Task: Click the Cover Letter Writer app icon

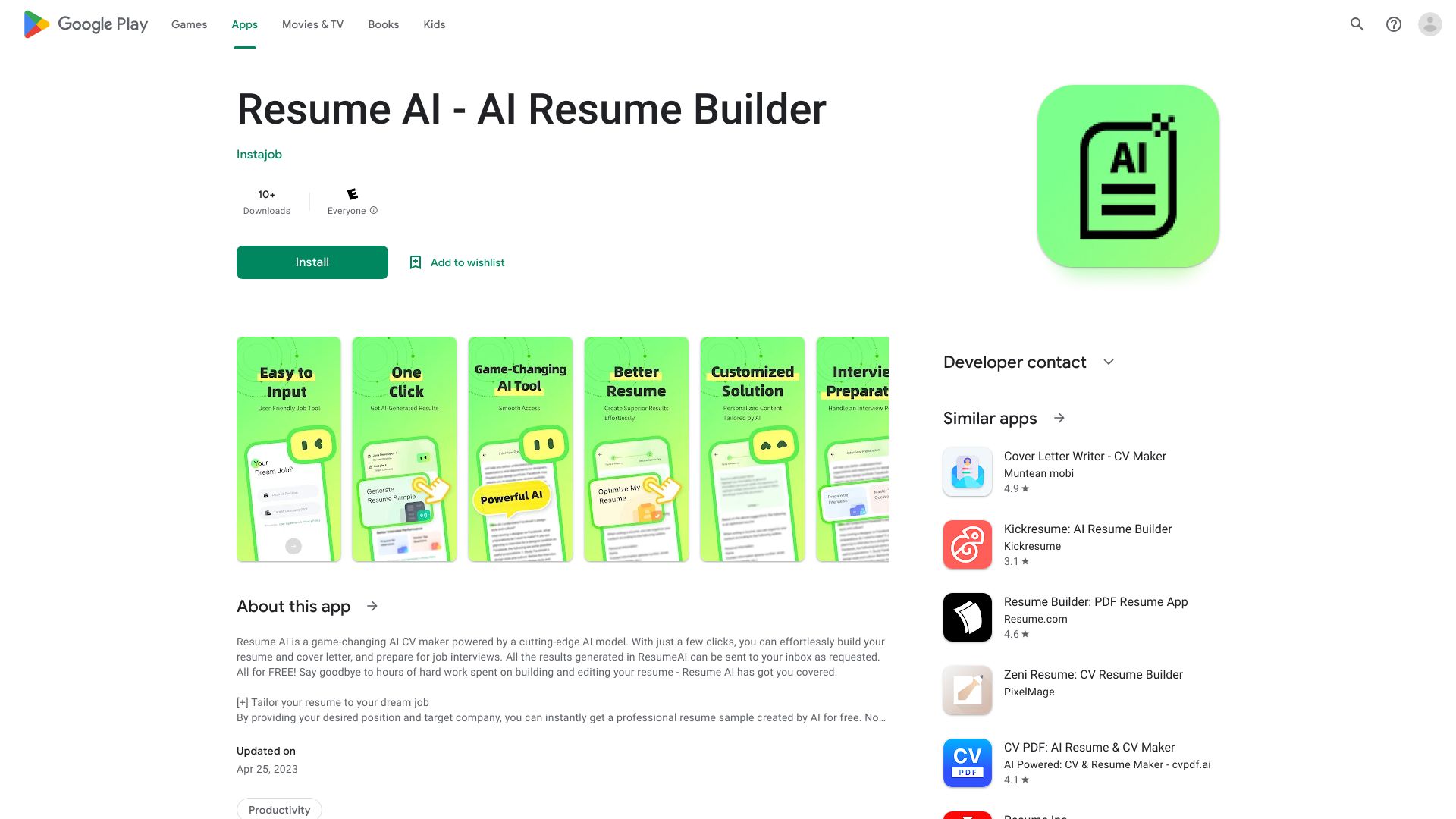Action: (x=967, y=471)
